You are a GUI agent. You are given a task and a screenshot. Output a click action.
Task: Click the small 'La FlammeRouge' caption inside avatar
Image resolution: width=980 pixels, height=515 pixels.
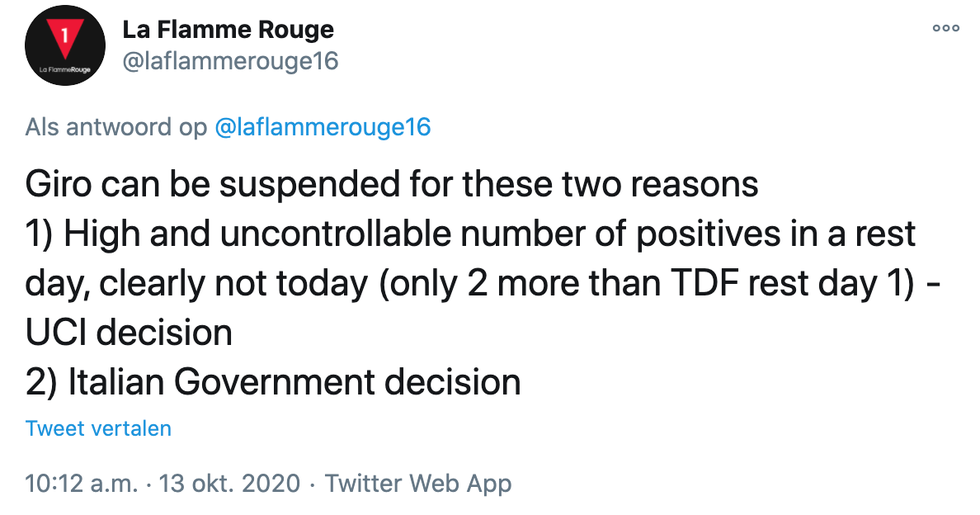65,69
